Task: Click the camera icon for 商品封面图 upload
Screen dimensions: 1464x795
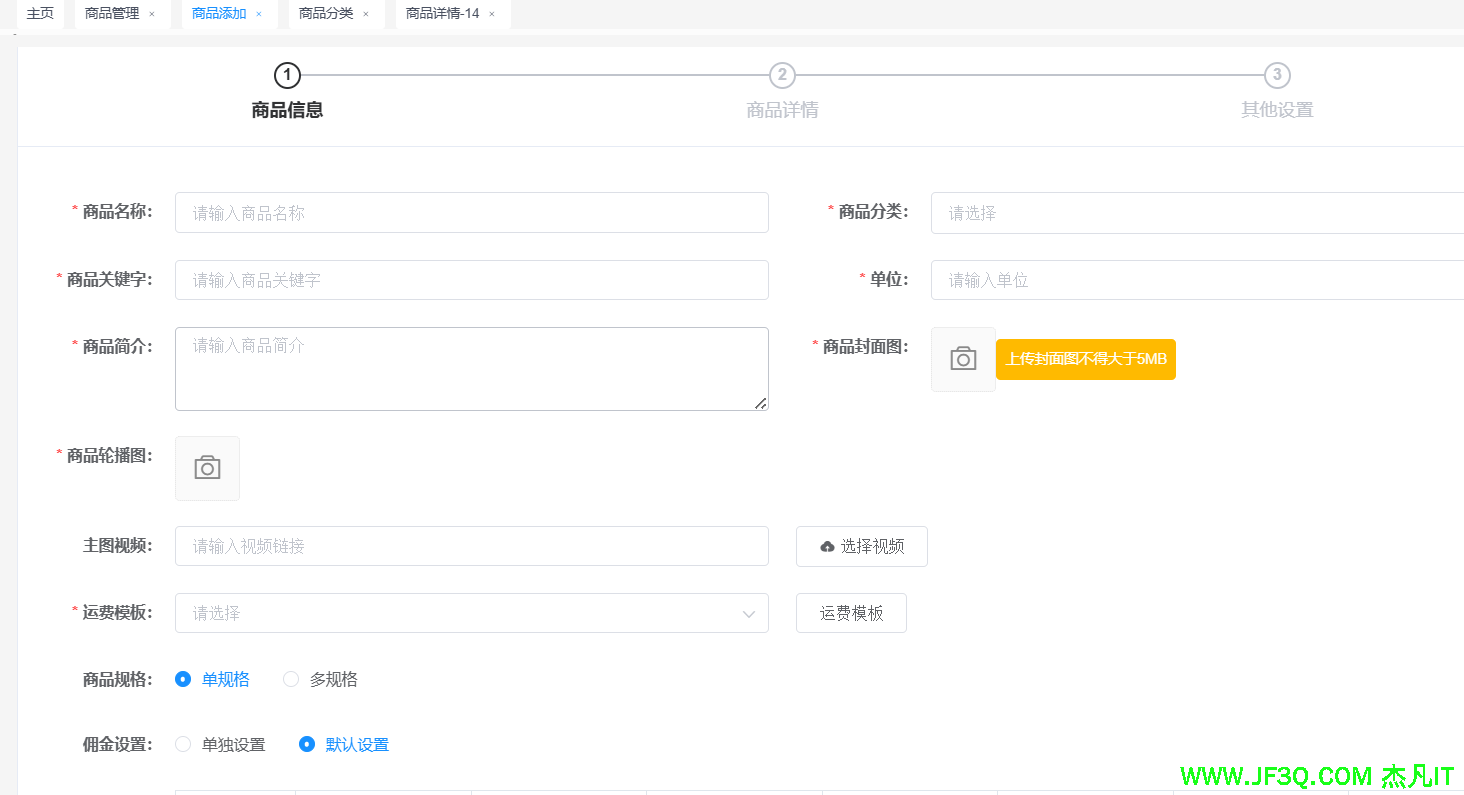Action: coord(963,359)
